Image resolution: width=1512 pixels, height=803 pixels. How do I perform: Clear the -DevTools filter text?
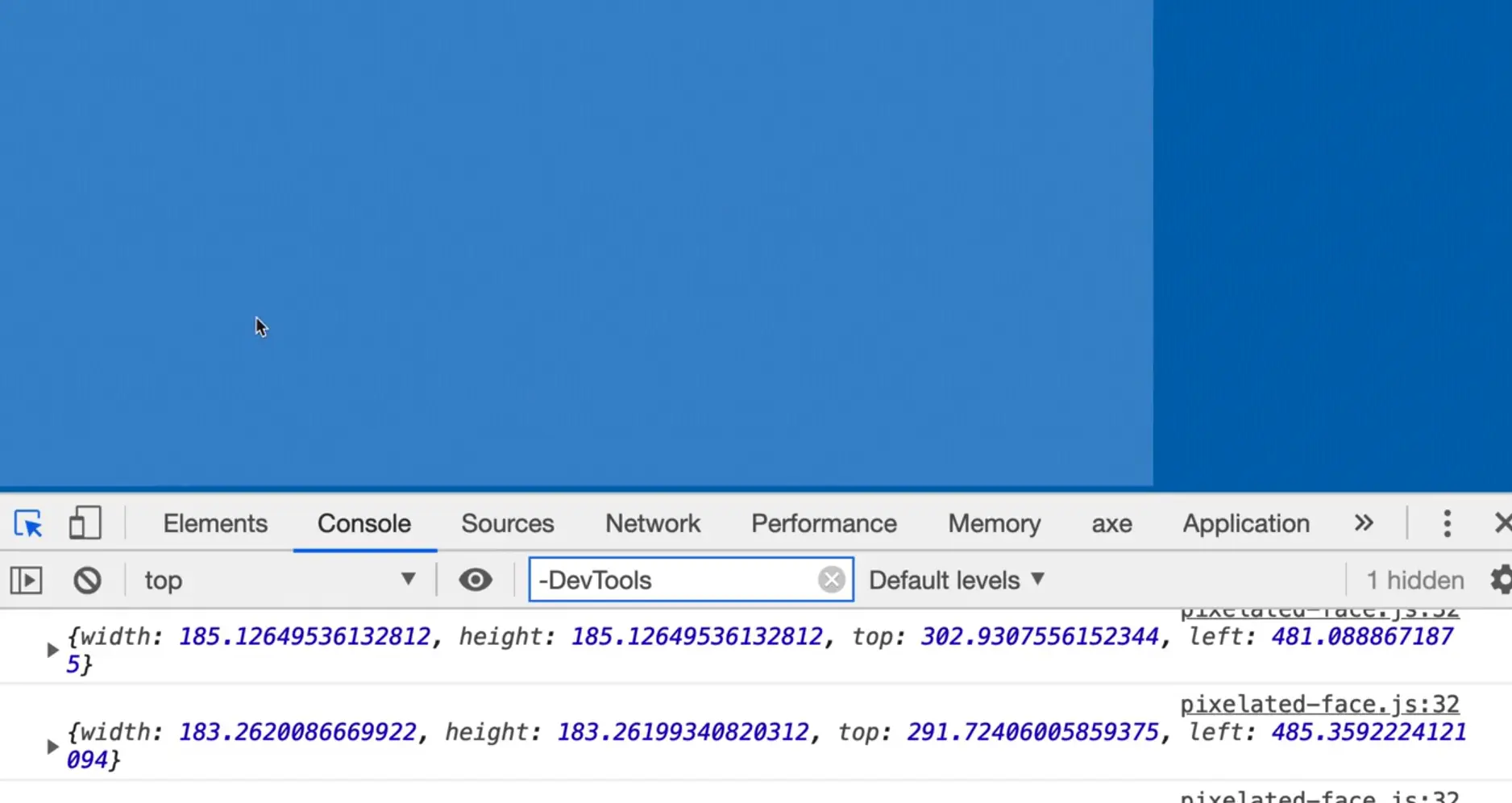[831, 580]
